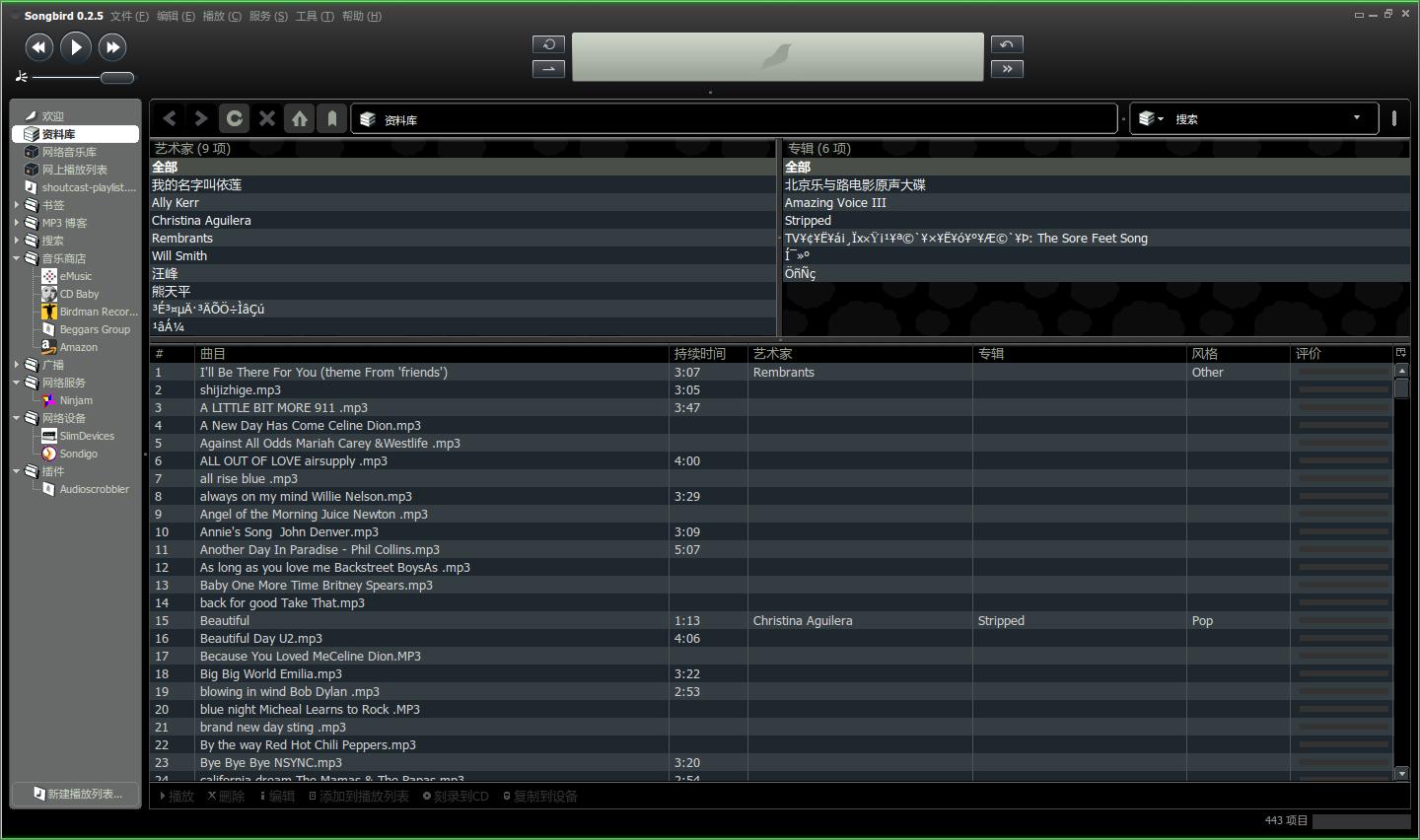Go to home page icon

click(300, 118)
